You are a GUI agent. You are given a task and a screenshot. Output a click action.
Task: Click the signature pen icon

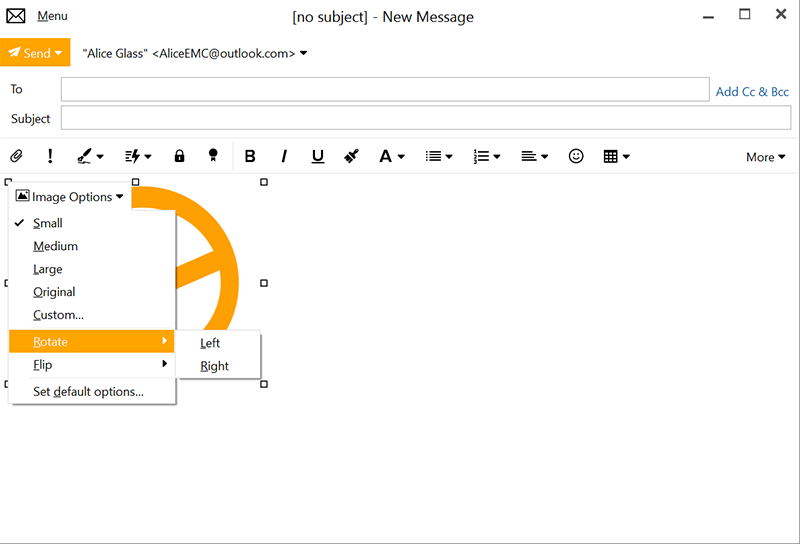(84, 156)
